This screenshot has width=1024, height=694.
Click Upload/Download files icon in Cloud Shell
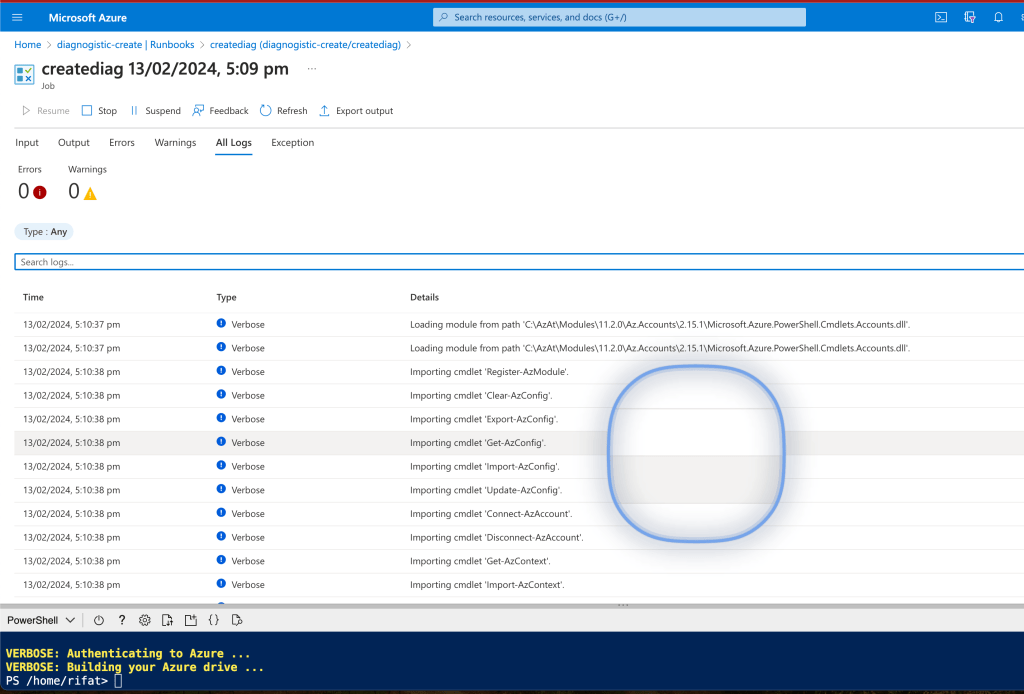point(167,620)
